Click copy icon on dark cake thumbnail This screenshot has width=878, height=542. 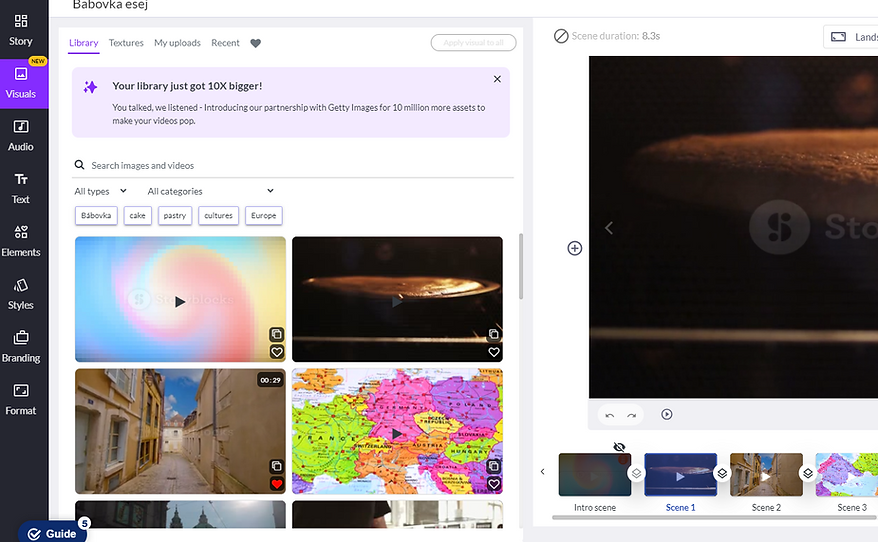click(494, 334)
